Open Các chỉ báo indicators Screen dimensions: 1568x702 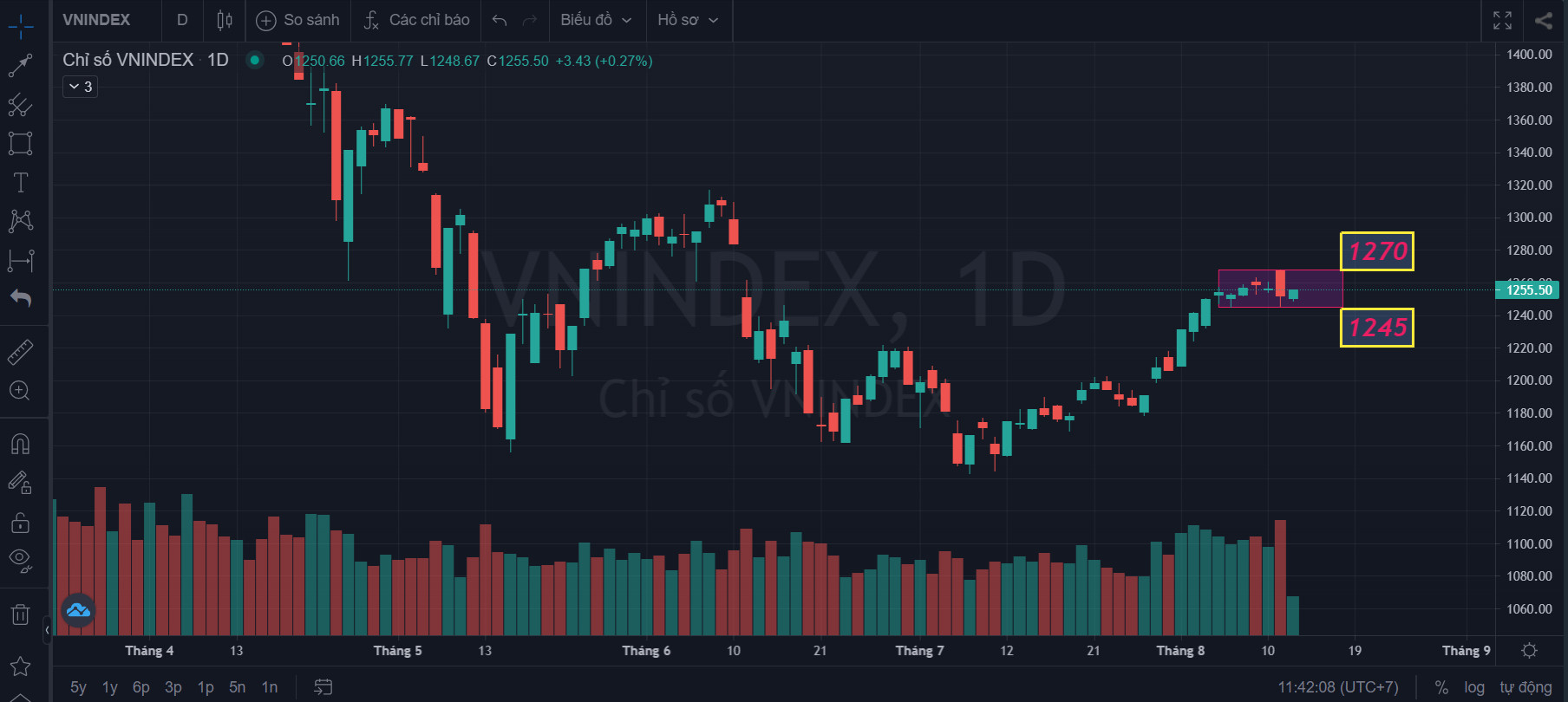click(417, 20)
